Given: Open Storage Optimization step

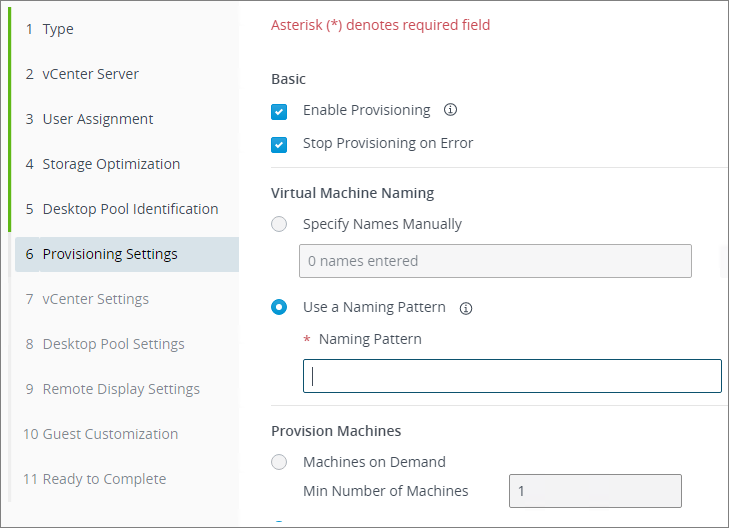Looking at the screenshot, I should coord(111,164).
